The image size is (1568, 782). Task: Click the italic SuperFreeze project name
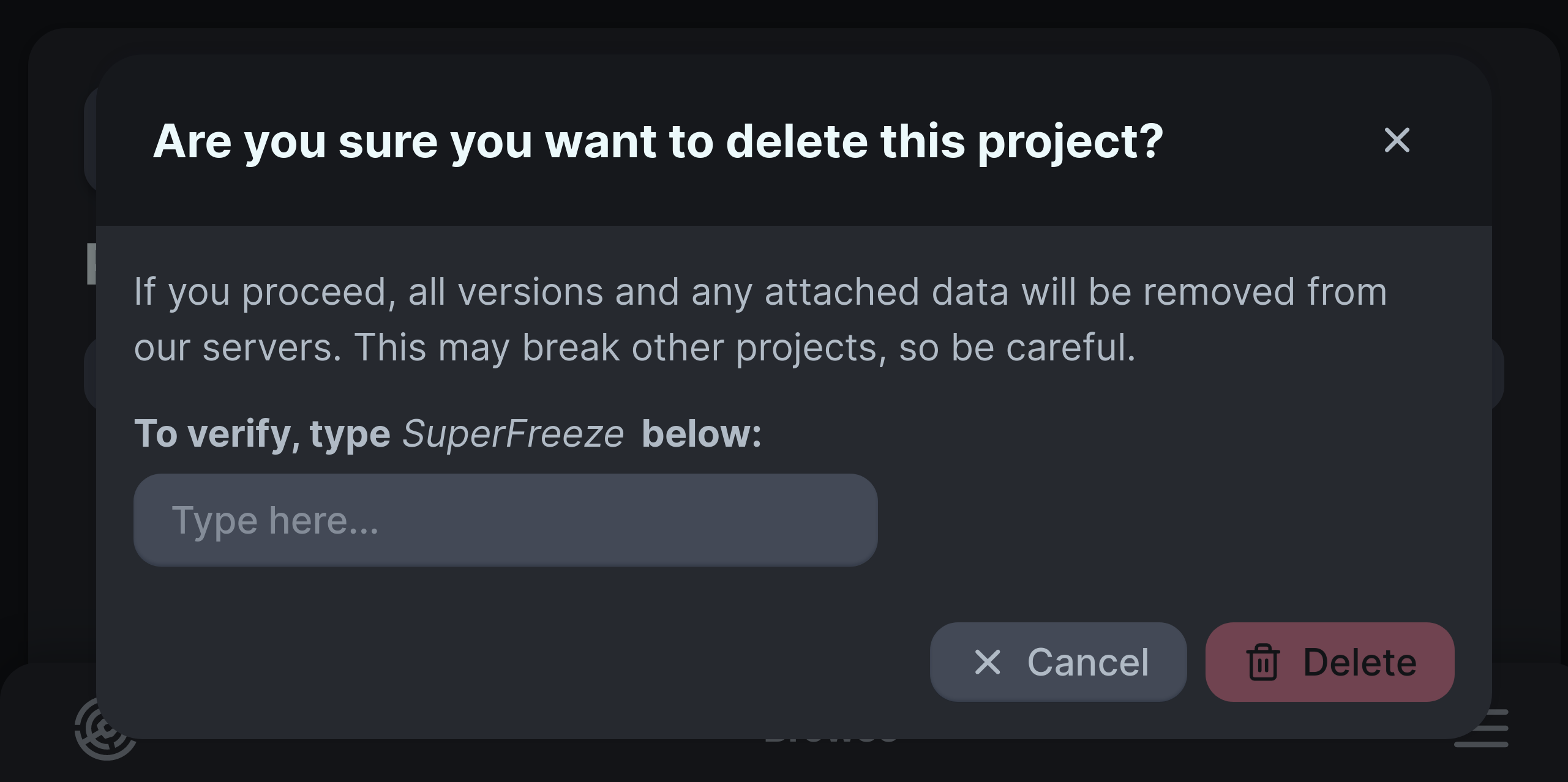coord(513,434)
